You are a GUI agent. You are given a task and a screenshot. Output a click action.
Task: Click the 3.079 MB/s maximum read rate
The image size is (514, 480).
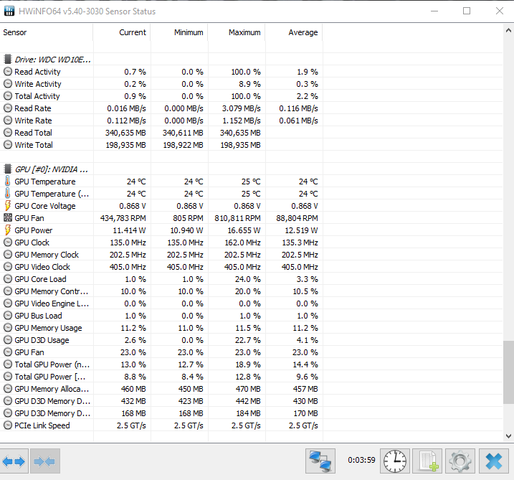241,108
